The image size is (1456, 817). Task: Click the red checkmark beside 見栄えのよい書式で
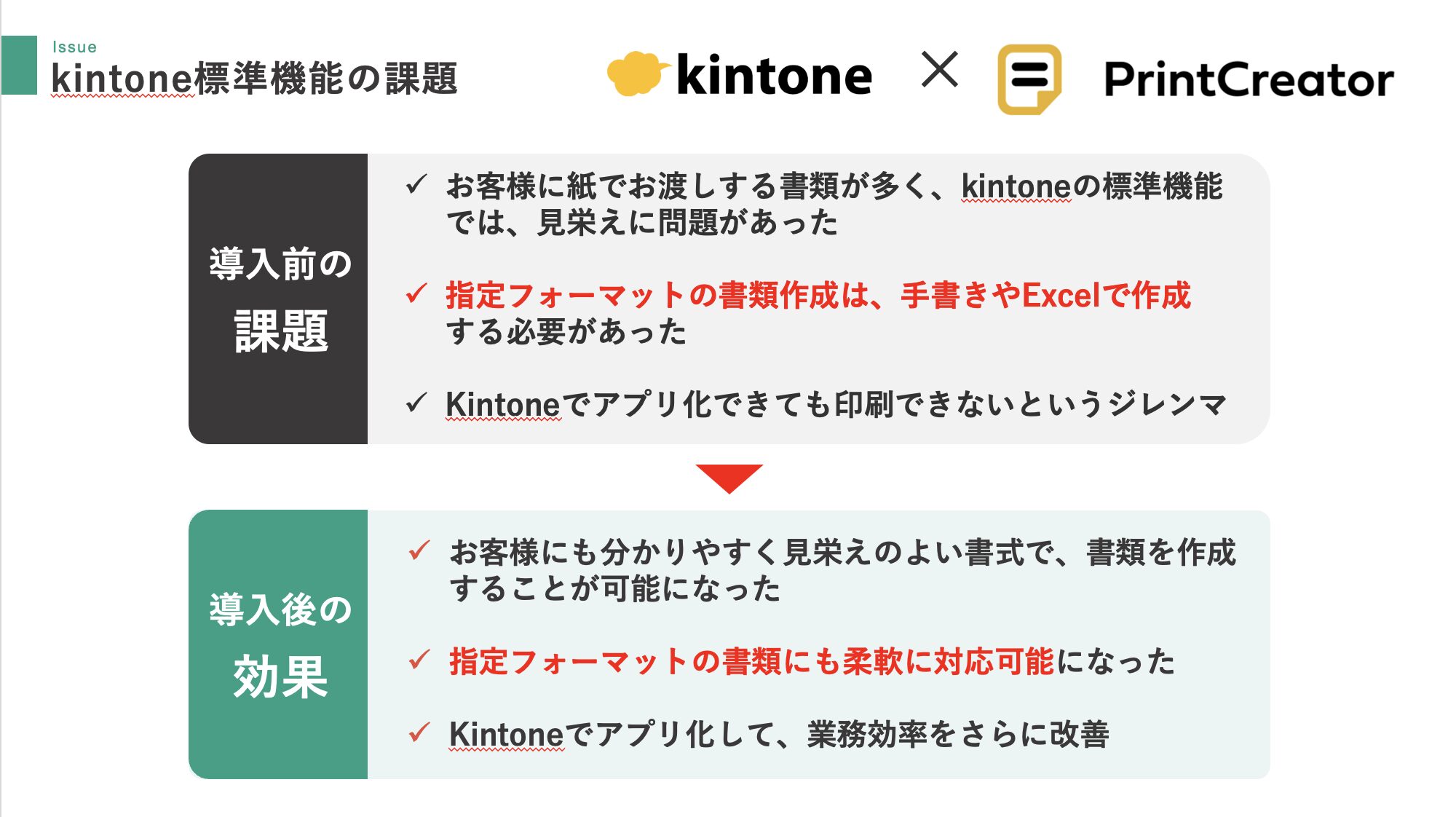pyautogui.click(x=419, y=550)
